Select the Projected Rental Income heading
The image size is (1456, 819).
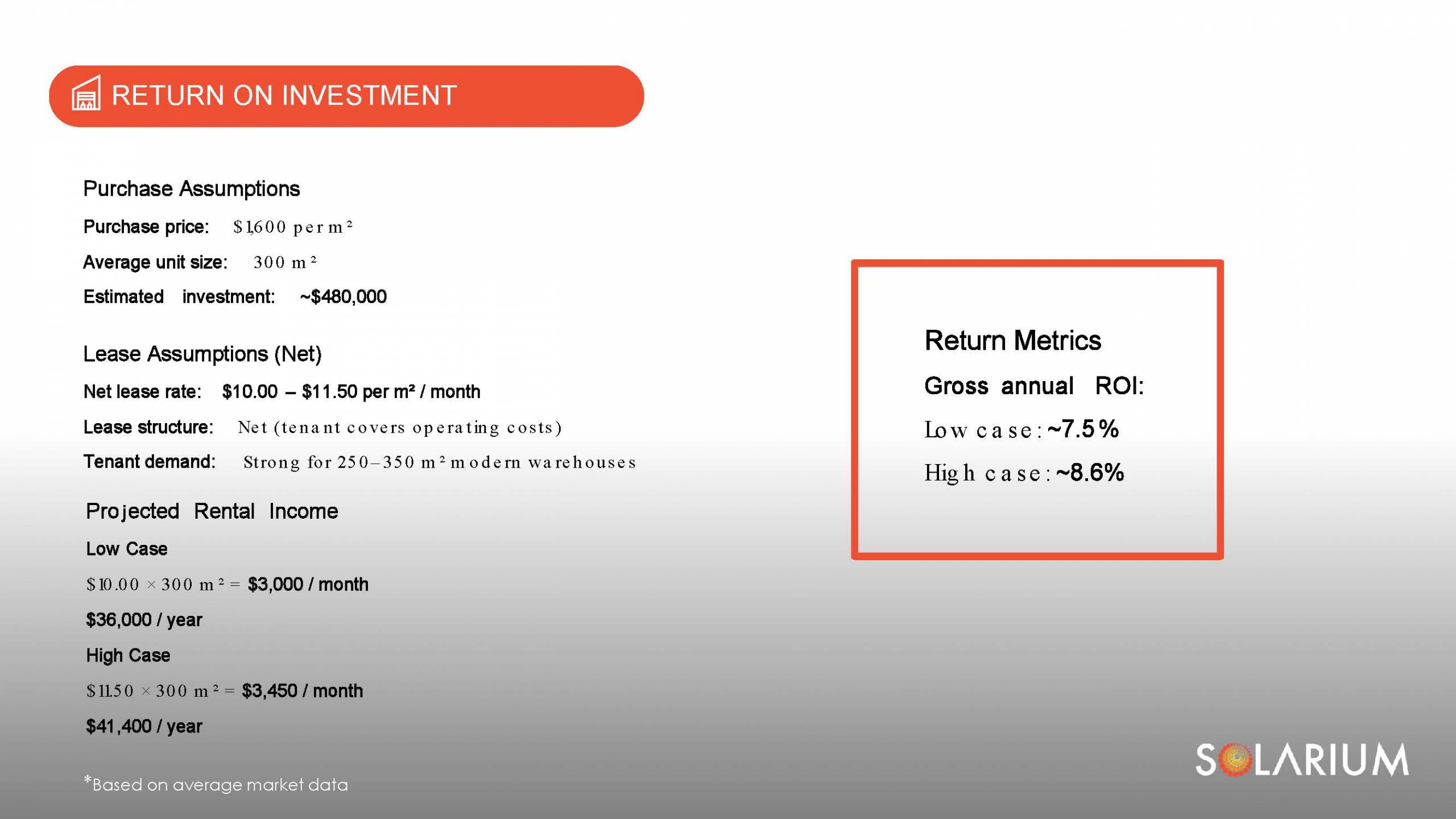pos(212,511)
